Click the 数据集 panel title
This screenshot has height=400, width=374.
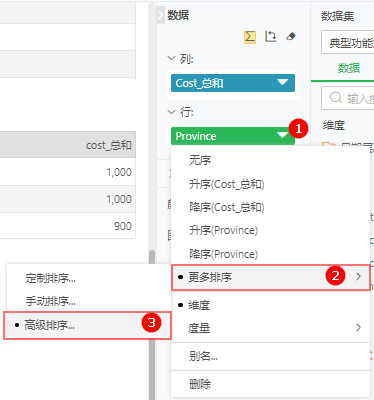click(x=337, y=16)
